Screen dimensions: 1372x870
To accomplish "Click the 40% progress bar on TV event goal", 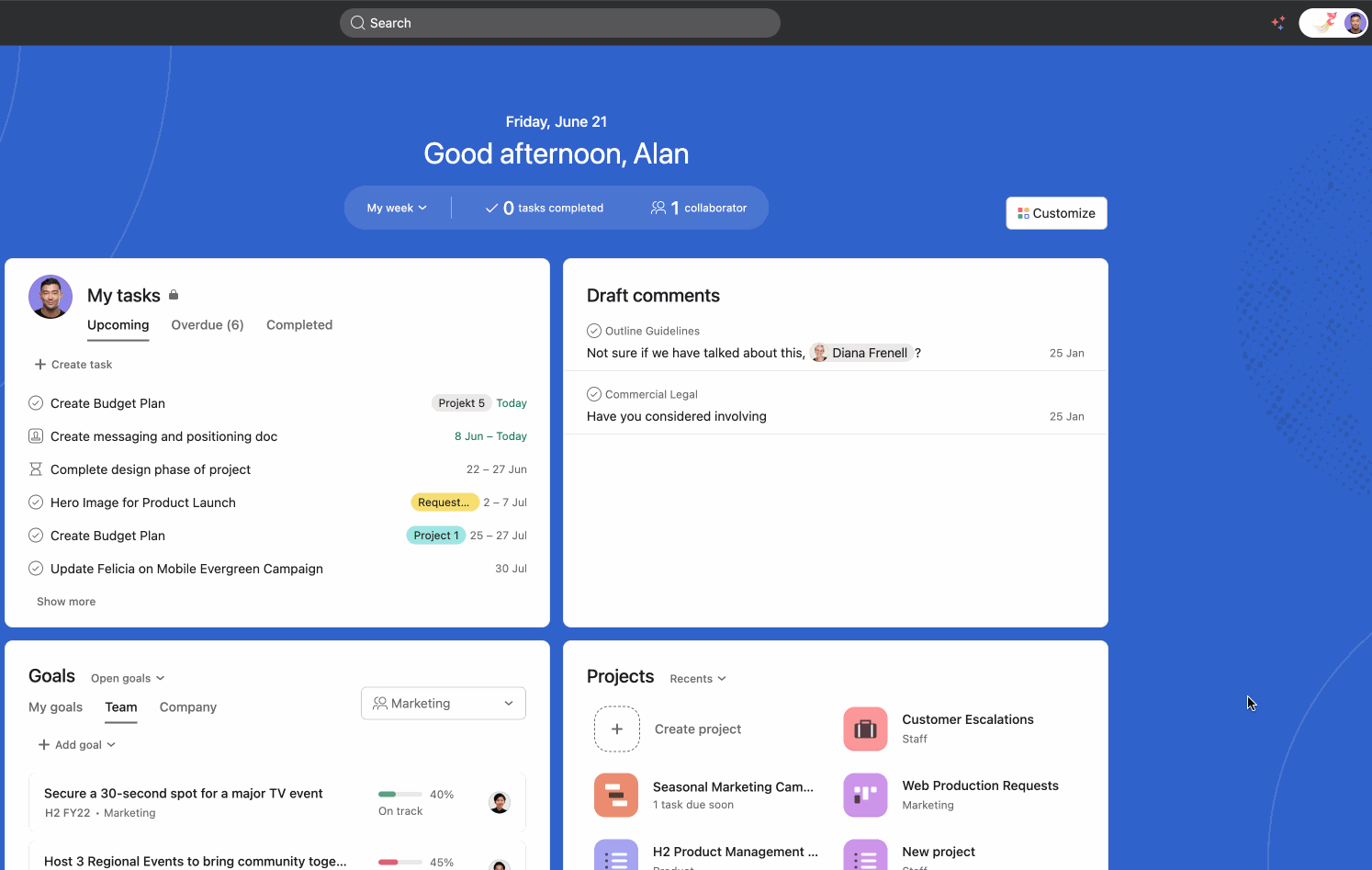I will [400, 795].
